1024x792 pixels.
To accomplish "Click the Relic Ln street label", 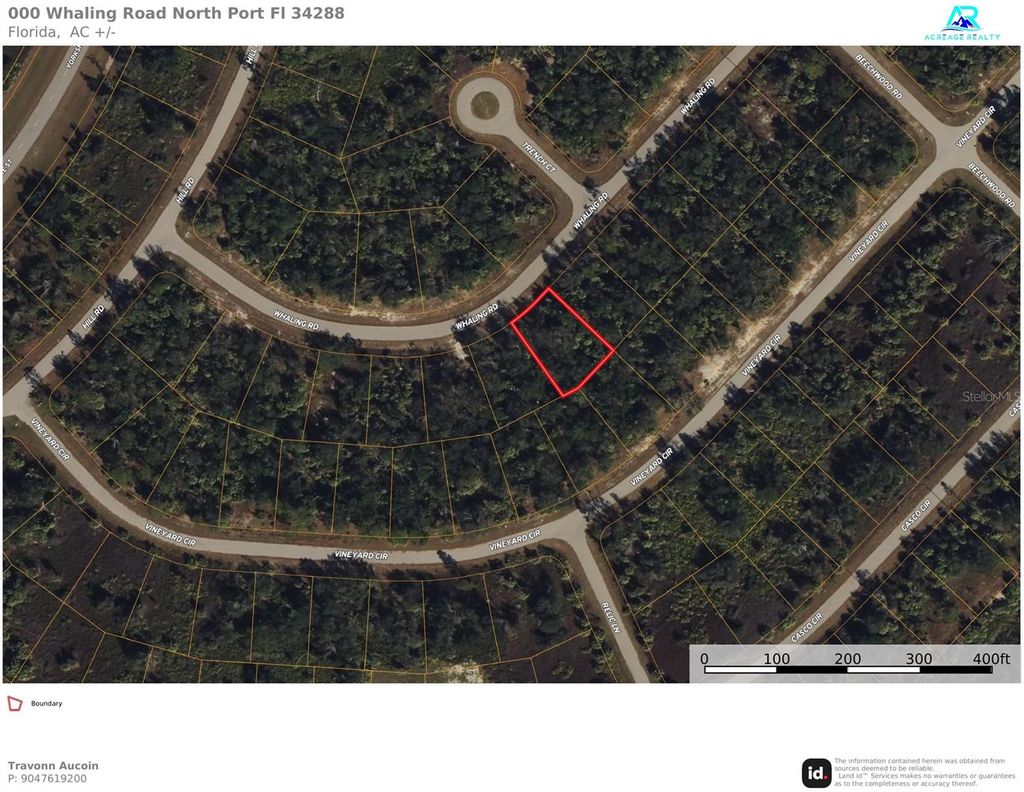I will coord(610,616).
